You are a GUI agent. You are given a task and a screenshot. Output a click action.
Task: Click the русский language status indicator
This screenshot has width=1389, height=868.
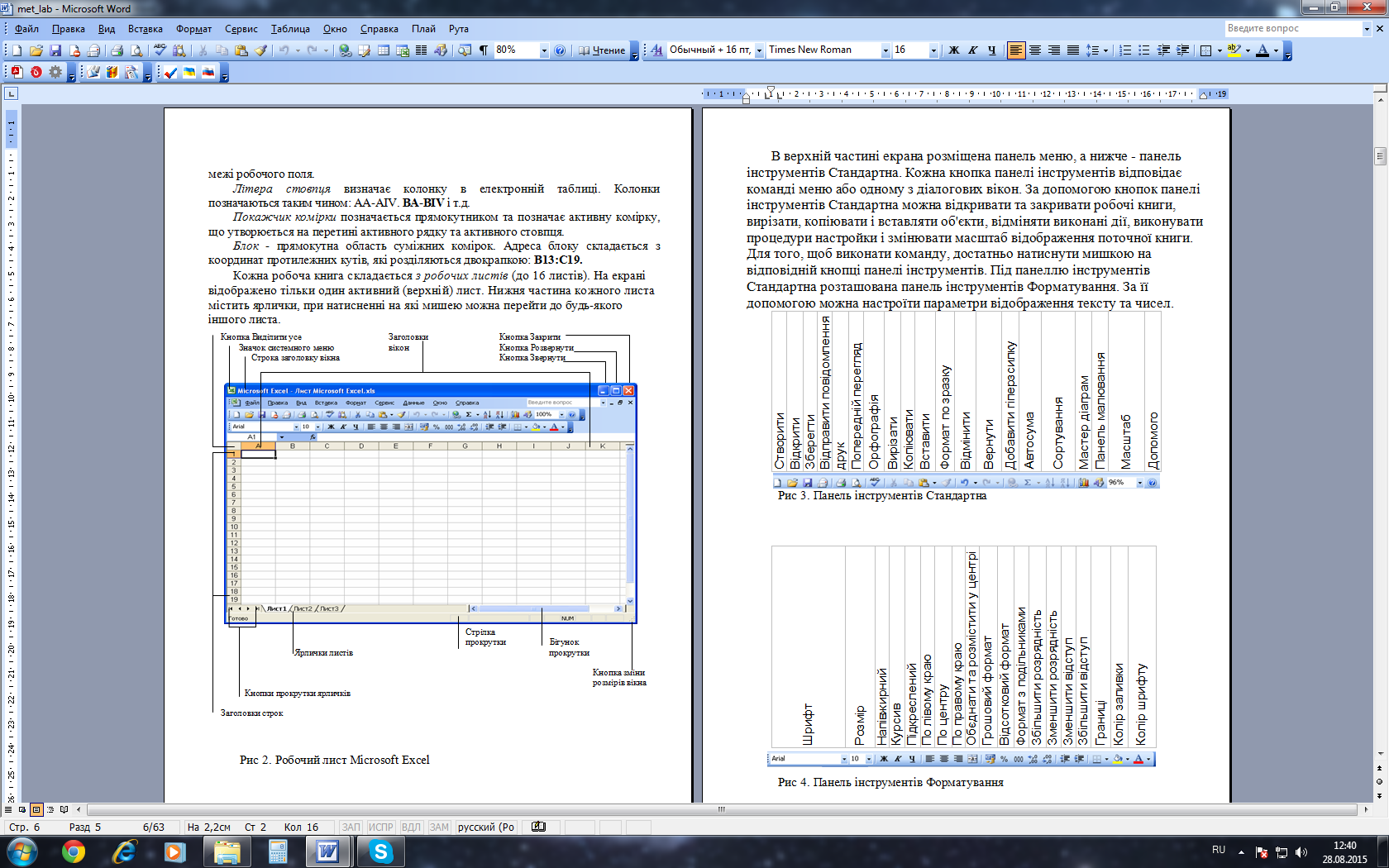pos(486,827)
